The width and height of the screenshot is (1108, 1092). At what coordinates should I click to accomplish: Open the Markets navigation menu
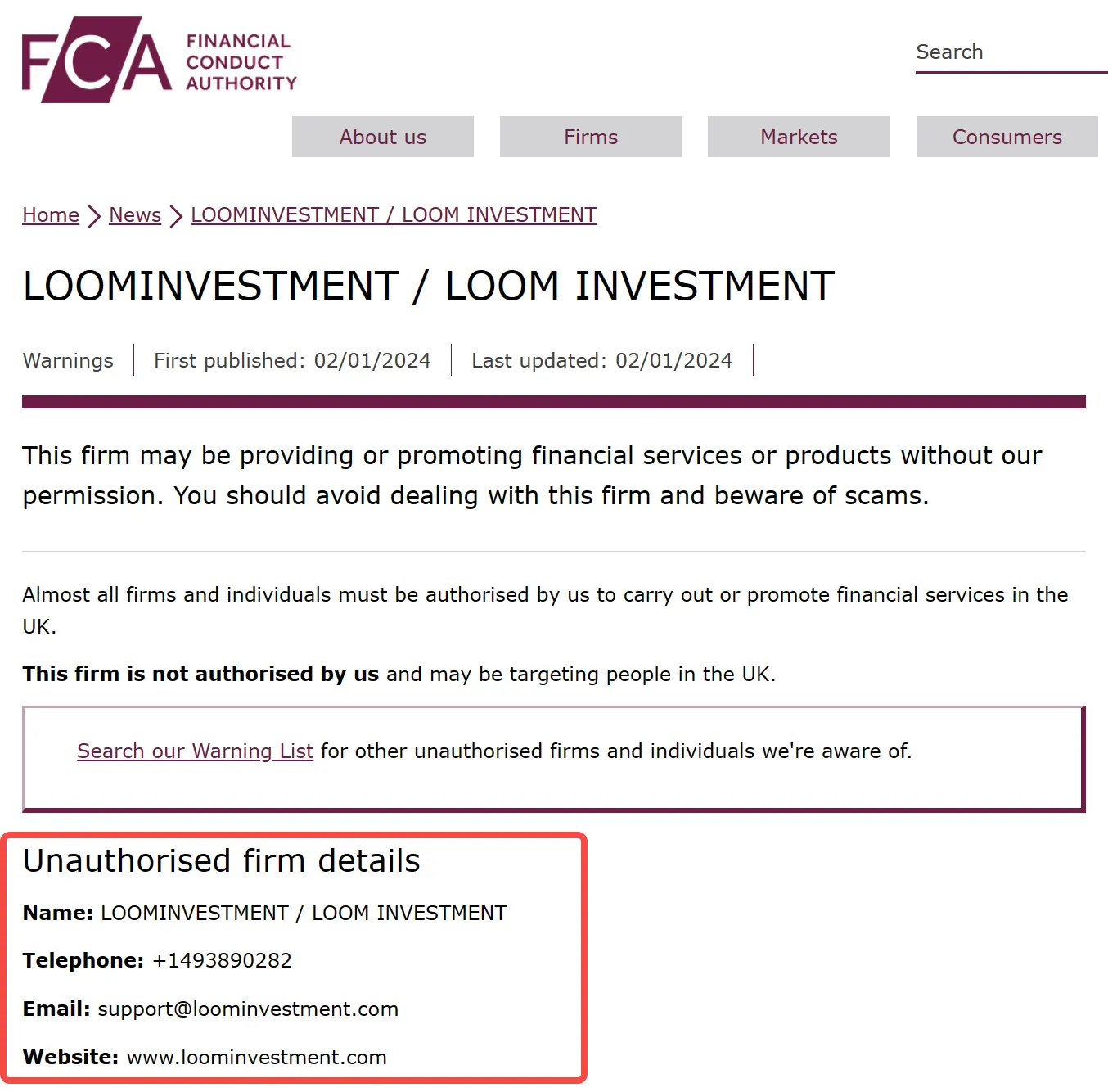click(799, 137)
